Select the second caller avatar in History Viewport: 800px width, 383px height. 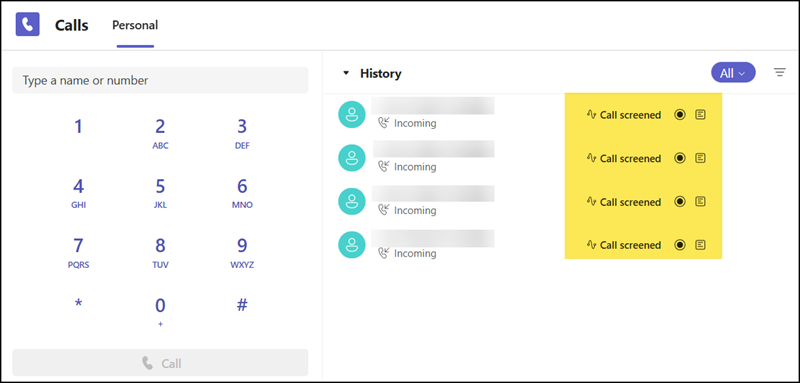tap(352, 158)
